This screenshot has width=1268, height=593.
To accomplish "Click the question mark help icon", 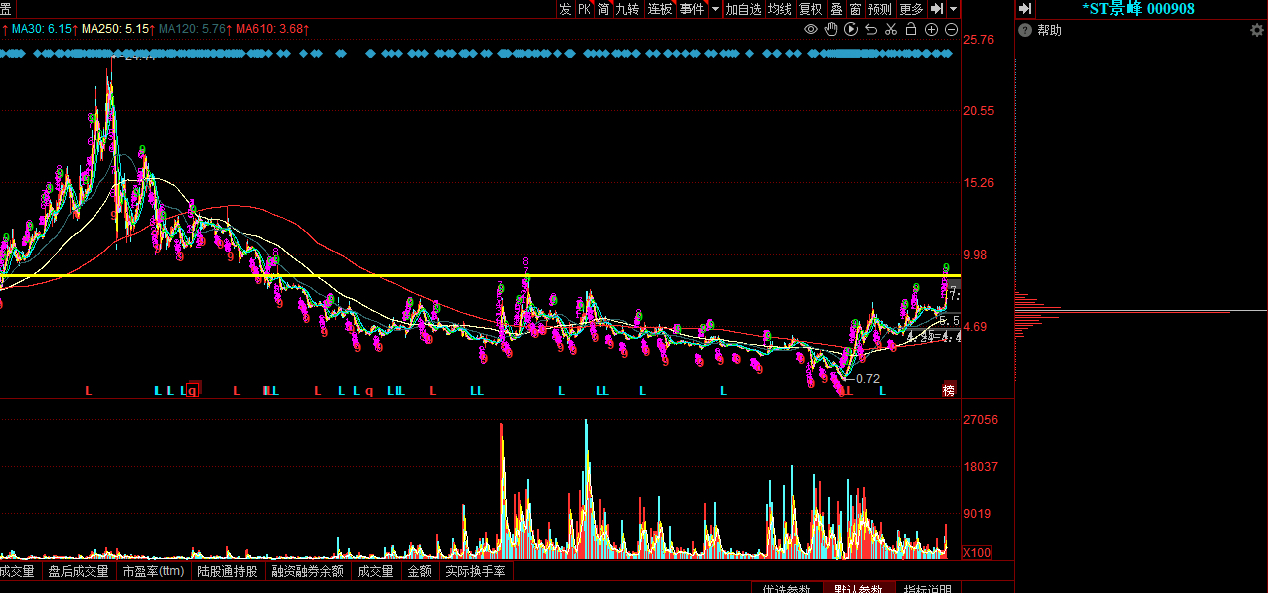I will 1024,30.
